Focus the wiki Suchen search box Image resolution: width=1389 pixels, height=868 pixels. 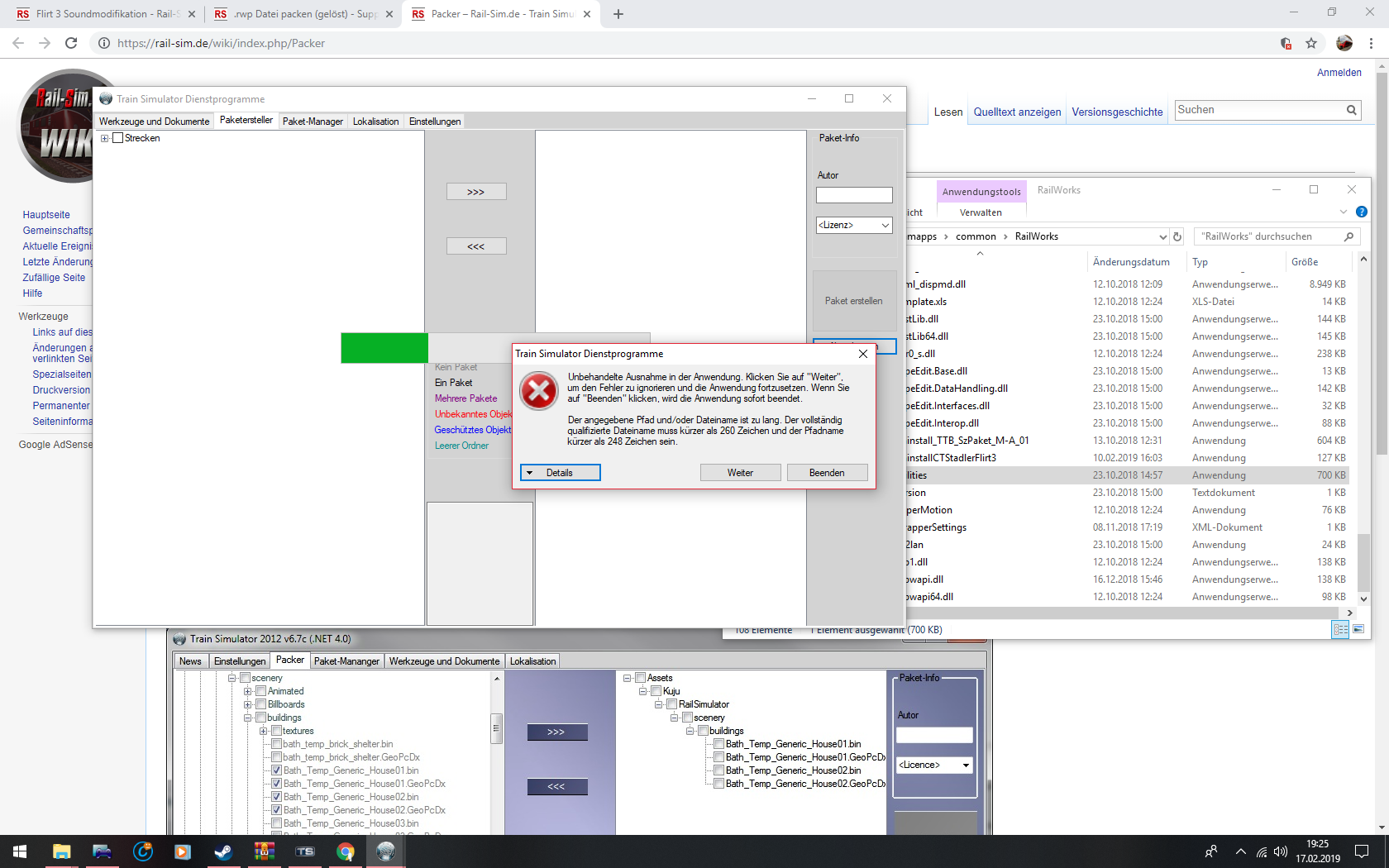[x=1260, y=110]
